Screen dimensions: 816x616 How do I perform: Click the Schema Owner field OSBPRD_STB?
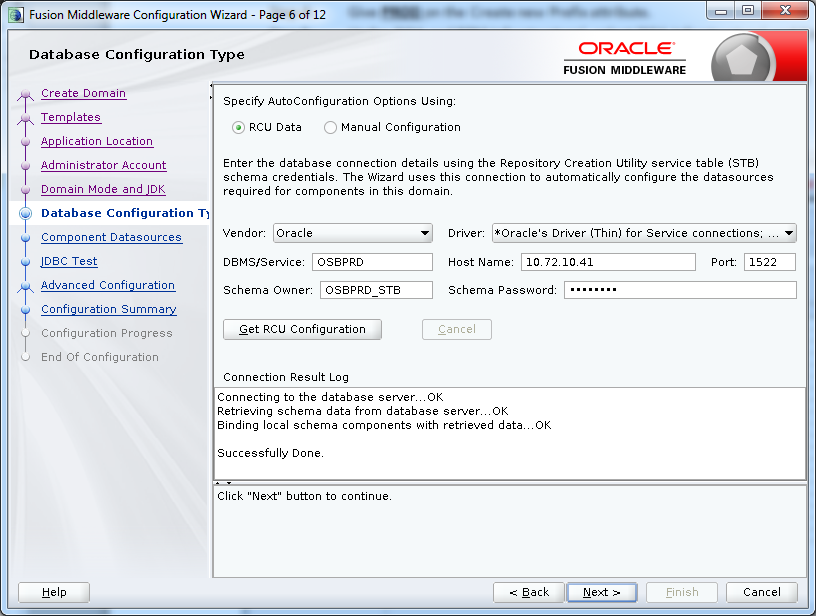[376, 290]
